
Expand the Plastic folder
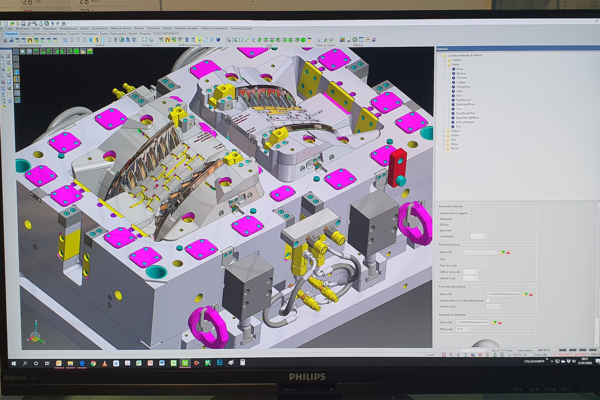443,135
